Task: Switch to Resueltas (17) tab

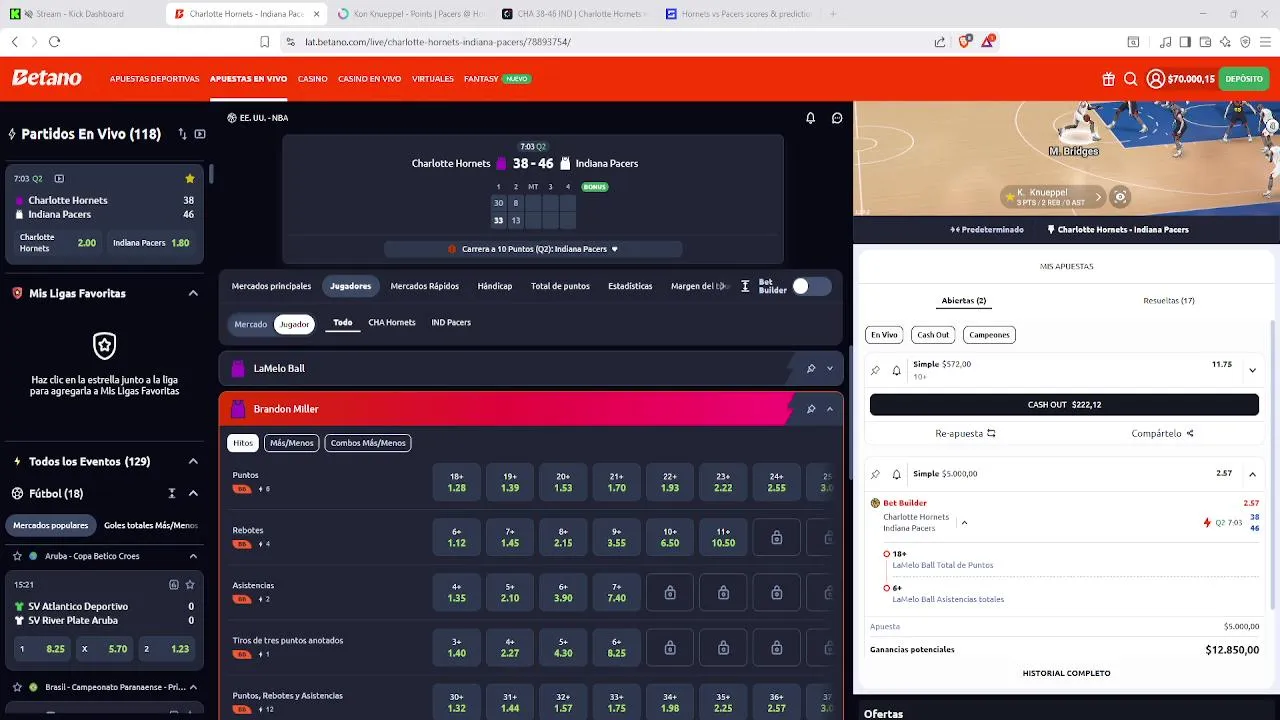Action: click(x=1169, y=301)
